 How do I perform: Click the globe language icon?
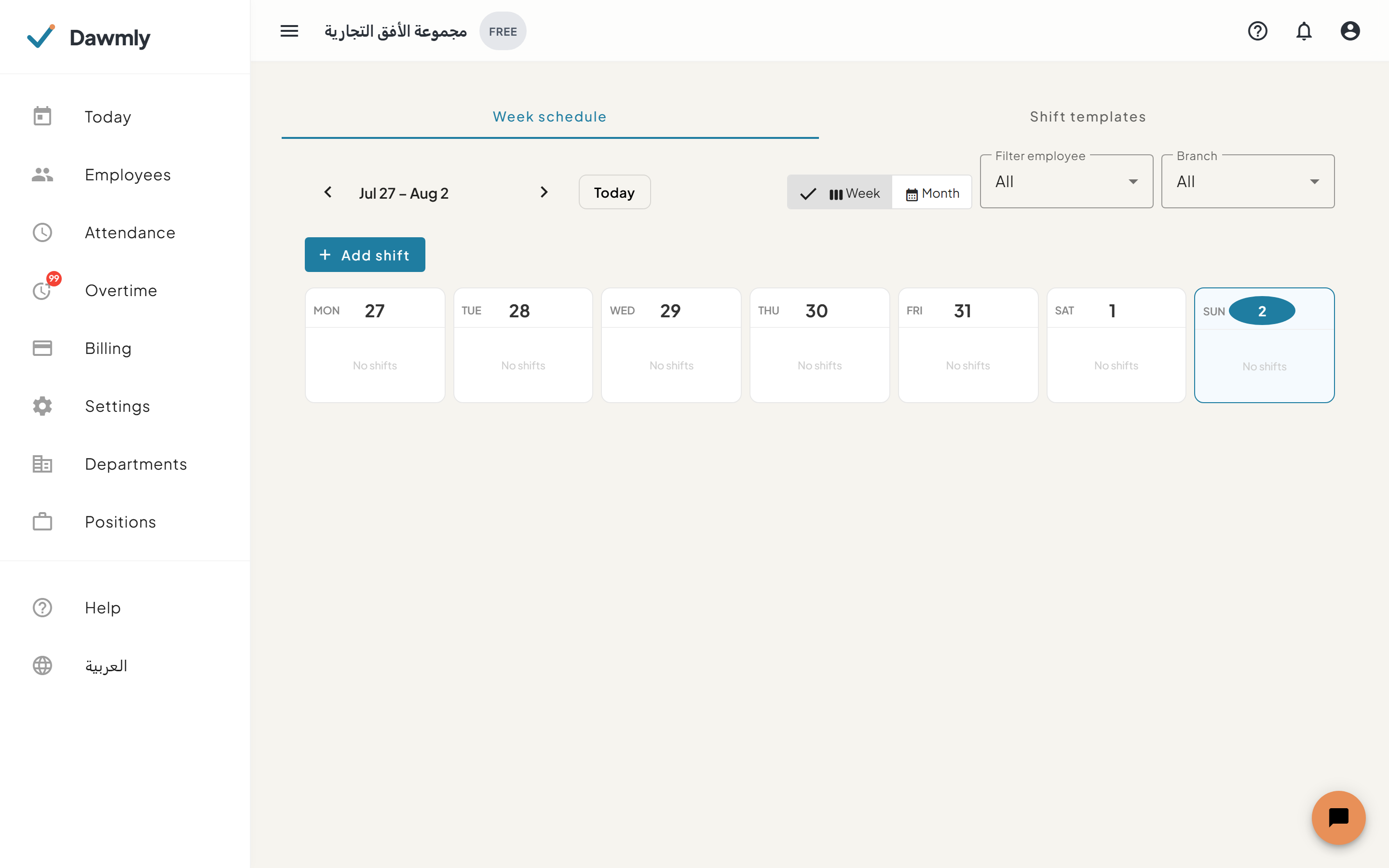[42, 665]
